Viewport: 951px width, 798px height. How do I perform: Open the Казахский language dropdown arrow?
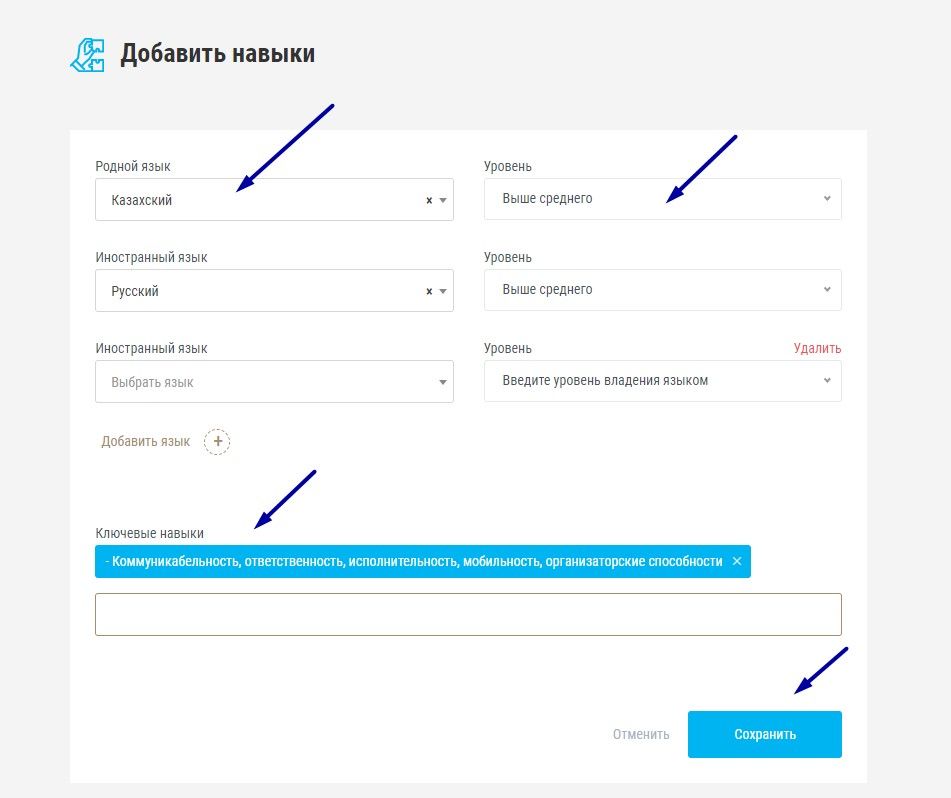443,200
